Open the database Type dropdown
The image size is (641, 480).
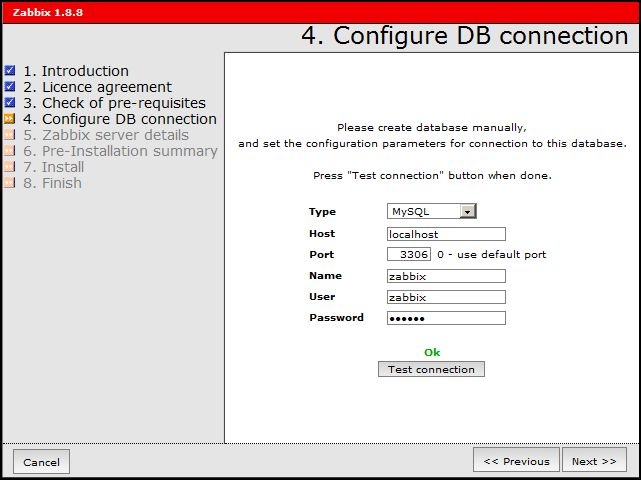point(431,212)
